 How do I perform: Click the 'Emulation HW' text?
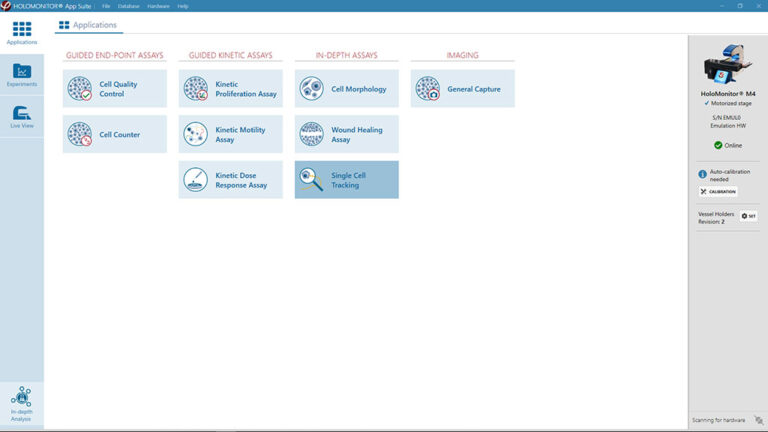click(728, 126)
